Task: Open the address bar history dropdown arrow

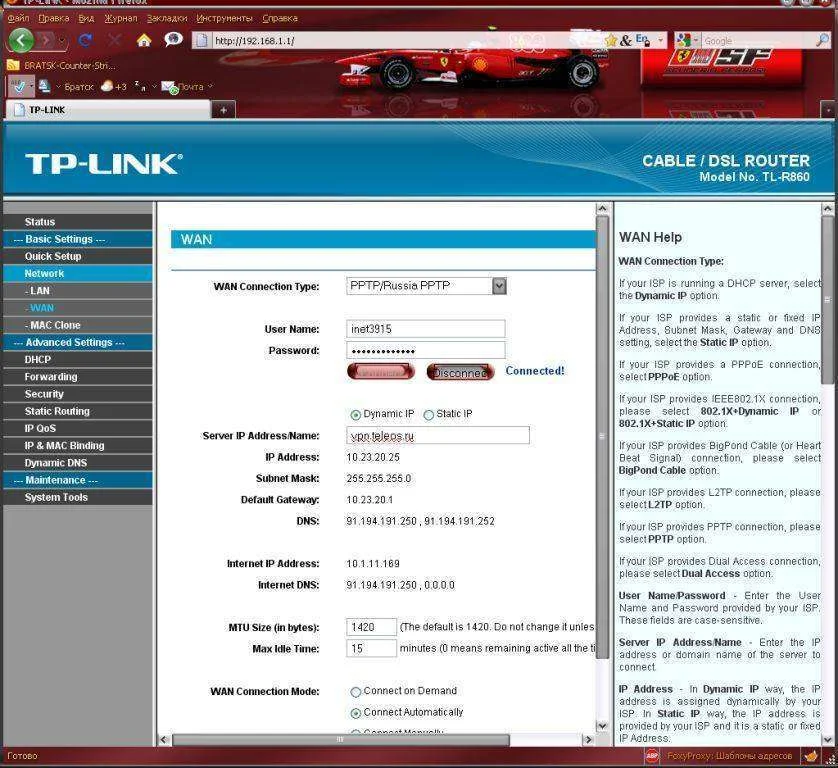Action: [661, 40]
